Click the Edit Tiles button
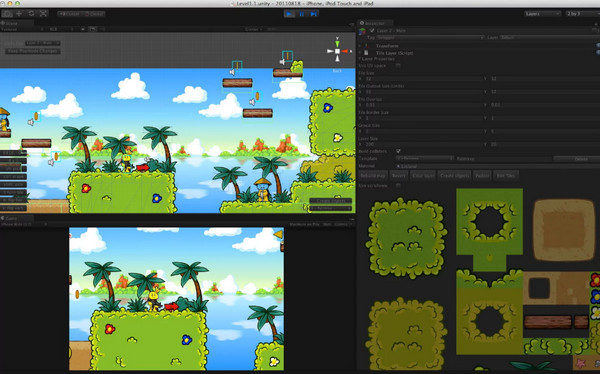The image size is (600, 374). pos(506,175)
